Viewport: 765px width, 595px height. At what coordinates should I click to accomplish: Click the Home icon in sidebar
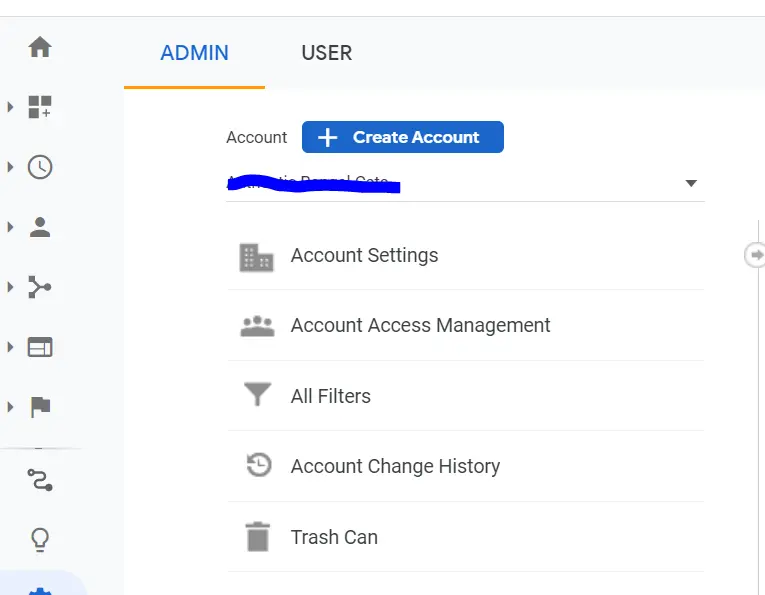40,47
